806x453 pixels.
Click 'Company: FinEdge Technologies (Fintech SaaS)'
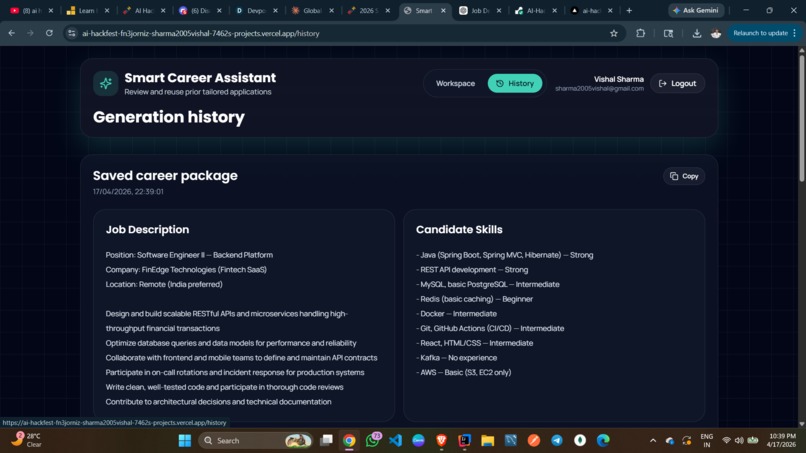186,269
